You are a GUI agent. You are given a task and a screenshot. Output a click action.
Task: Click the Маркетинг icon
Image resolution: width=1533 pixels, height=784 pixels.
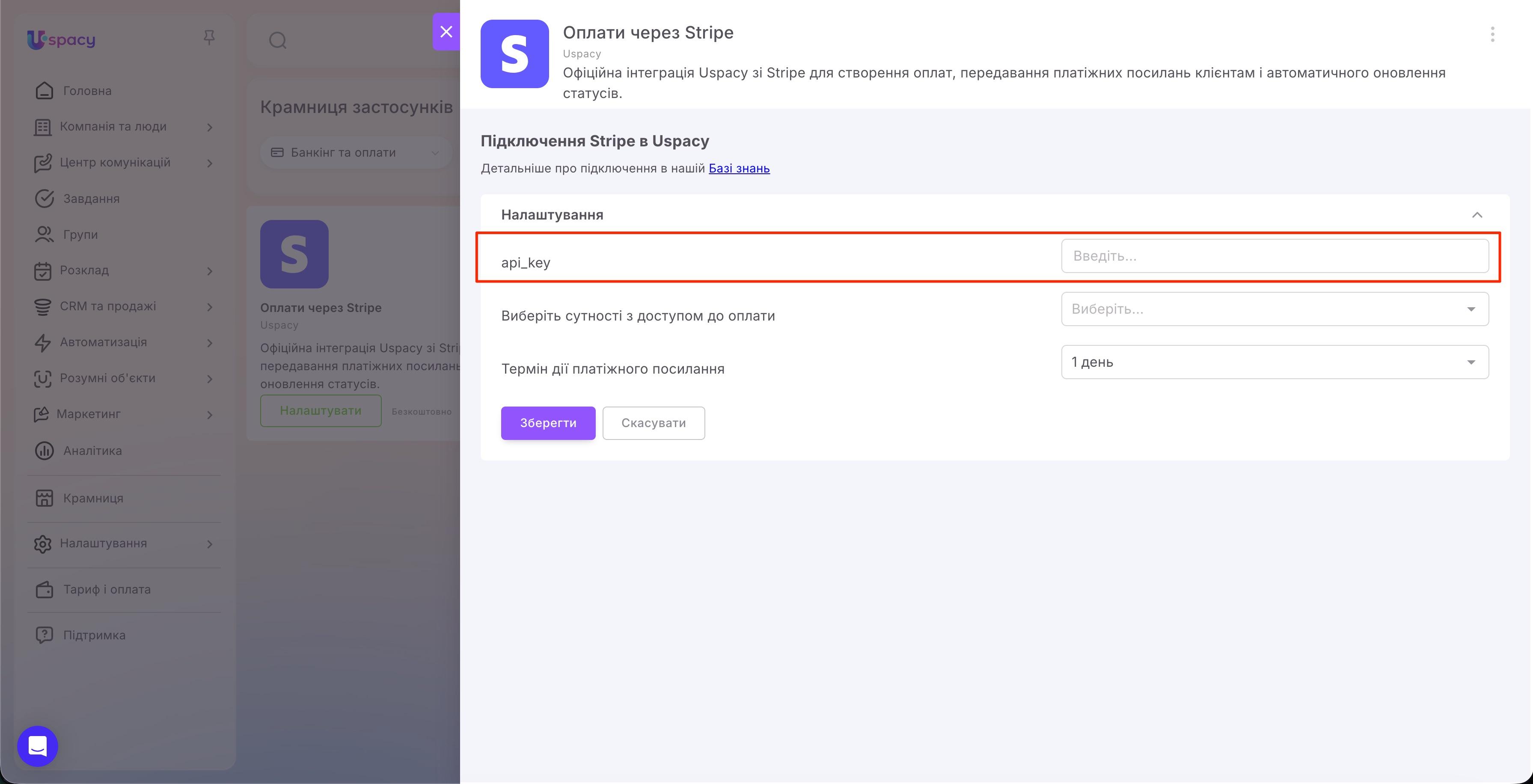(41, 414)
